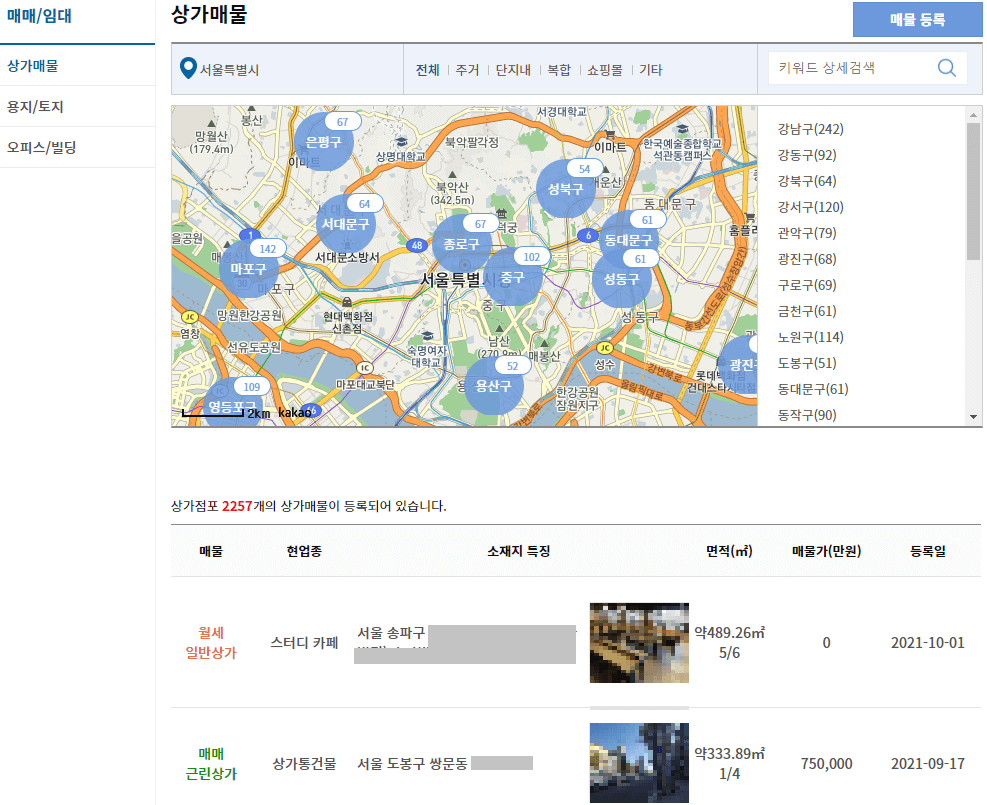Click the 매매 근린상가 listing type
Screen dimensions: 987x805
(x=211, y=763)
